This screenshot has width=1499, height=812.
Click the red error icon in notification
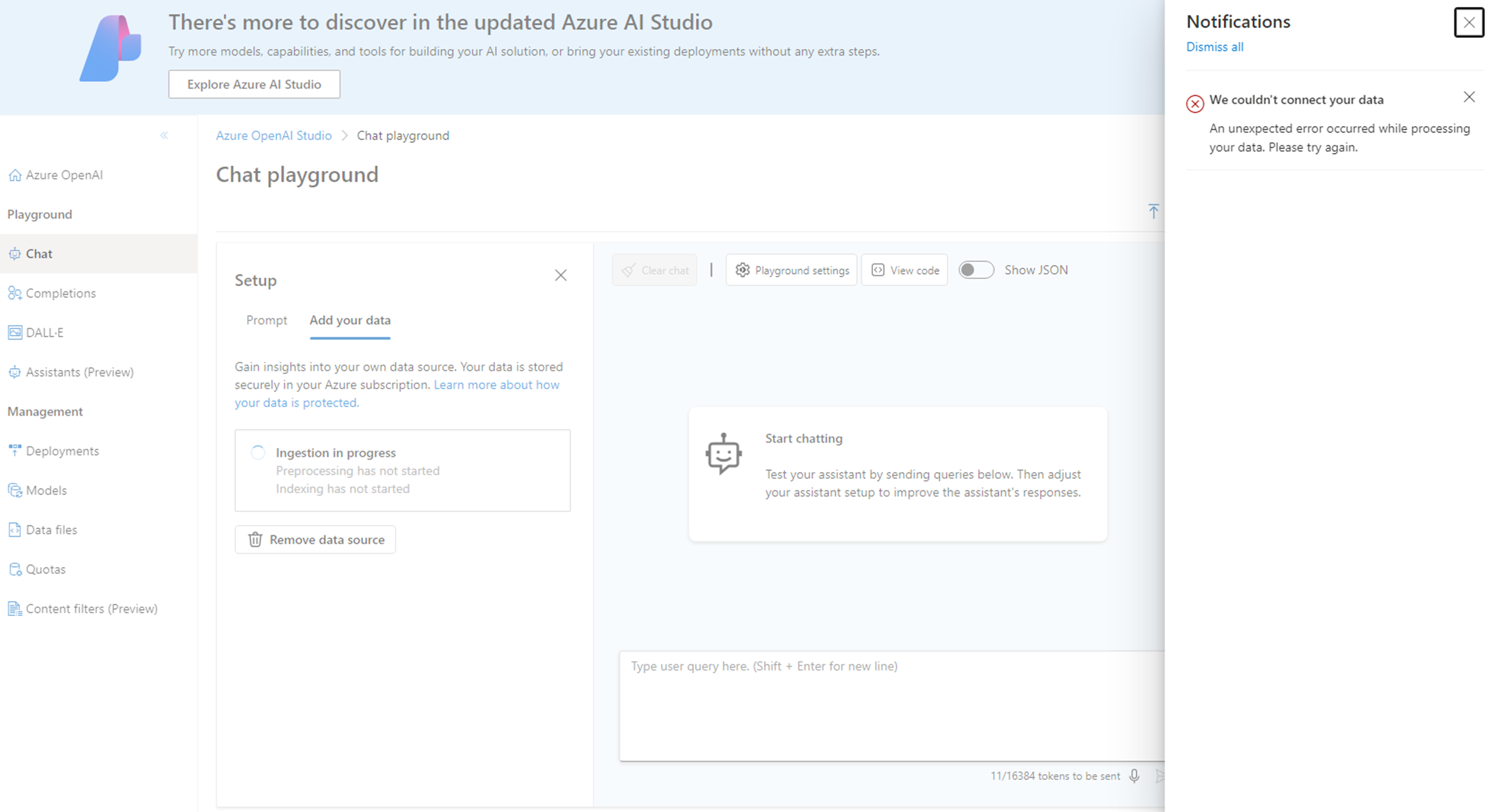pos(1194,104)
